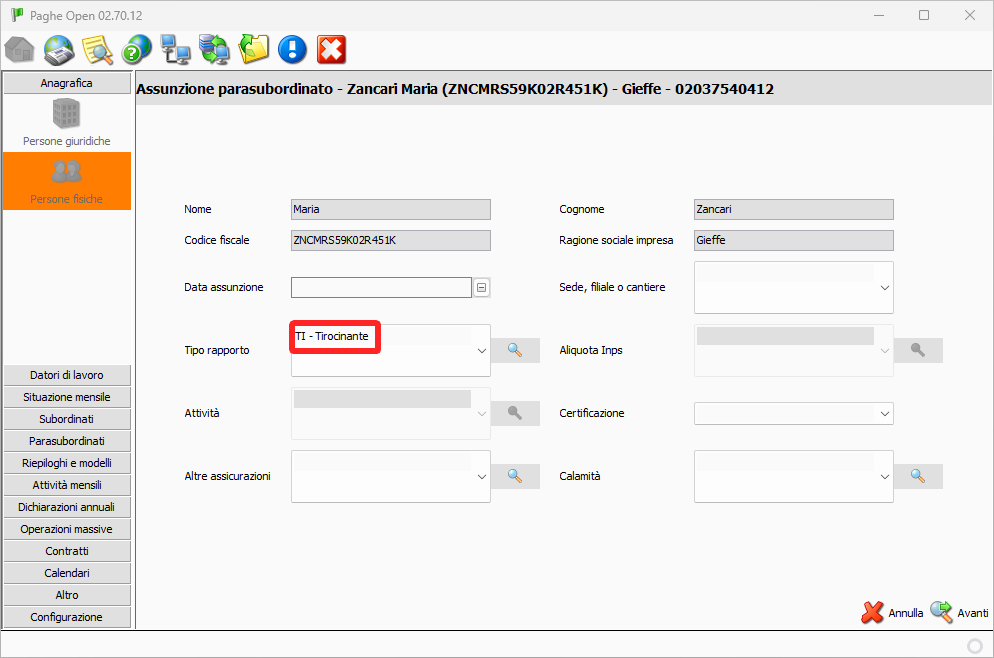Click the red X toolbar icon

click(x=331, y=49)
